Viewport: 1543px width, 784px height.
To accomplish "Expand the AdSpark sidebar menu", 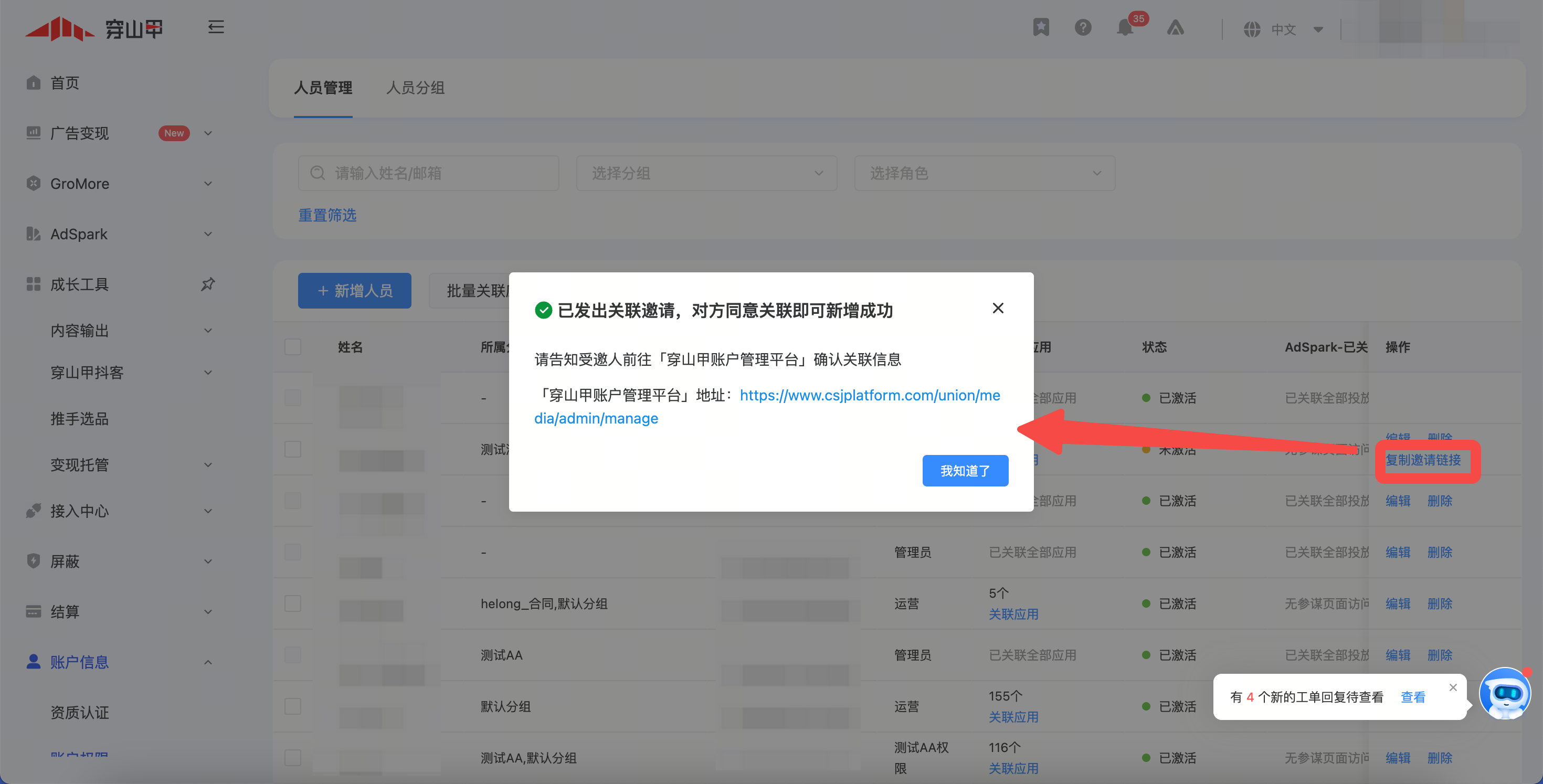I will [208, 234].
